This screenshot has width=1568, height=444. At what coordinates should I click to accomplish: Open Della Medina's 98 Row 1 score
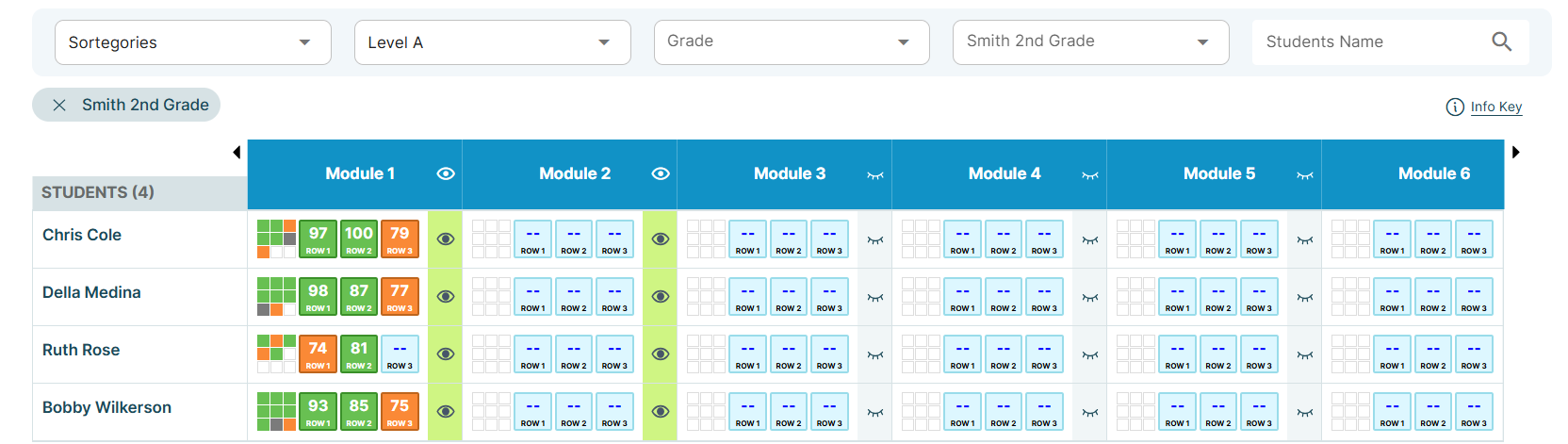click(318, 296)
